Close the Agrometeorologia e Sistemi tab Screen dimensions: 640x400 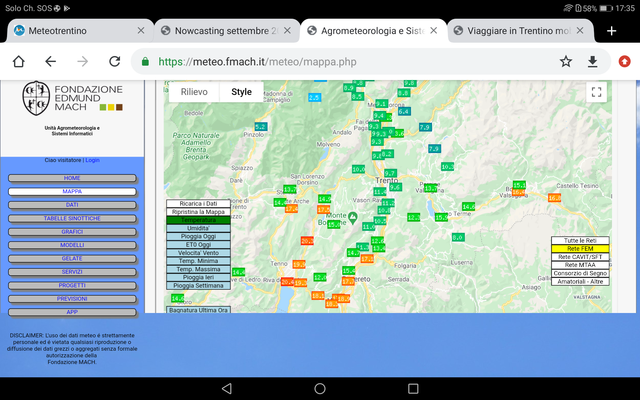[x=434, y=31]
